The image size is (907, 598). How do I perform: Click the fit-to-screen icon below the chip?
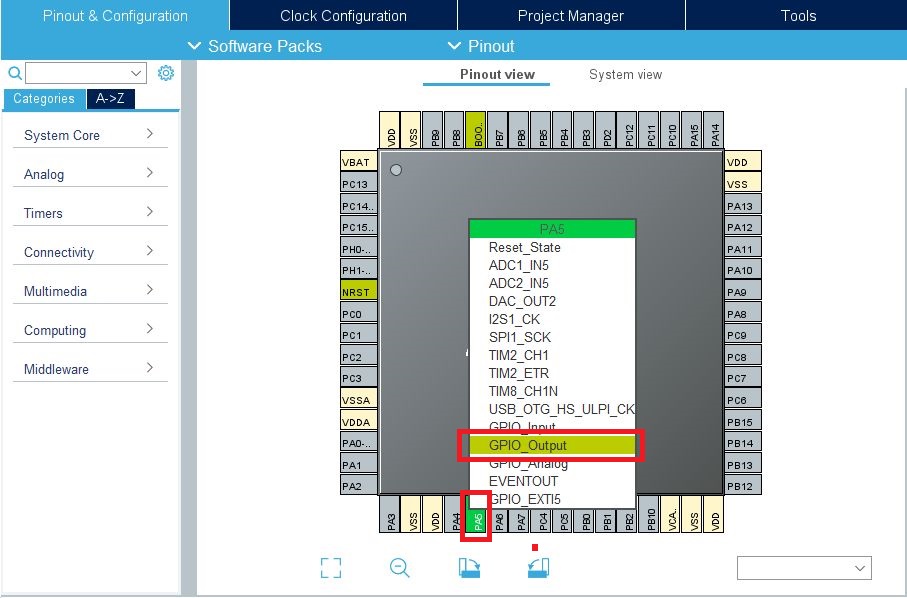pyautogui.click(x=331, y=568)
